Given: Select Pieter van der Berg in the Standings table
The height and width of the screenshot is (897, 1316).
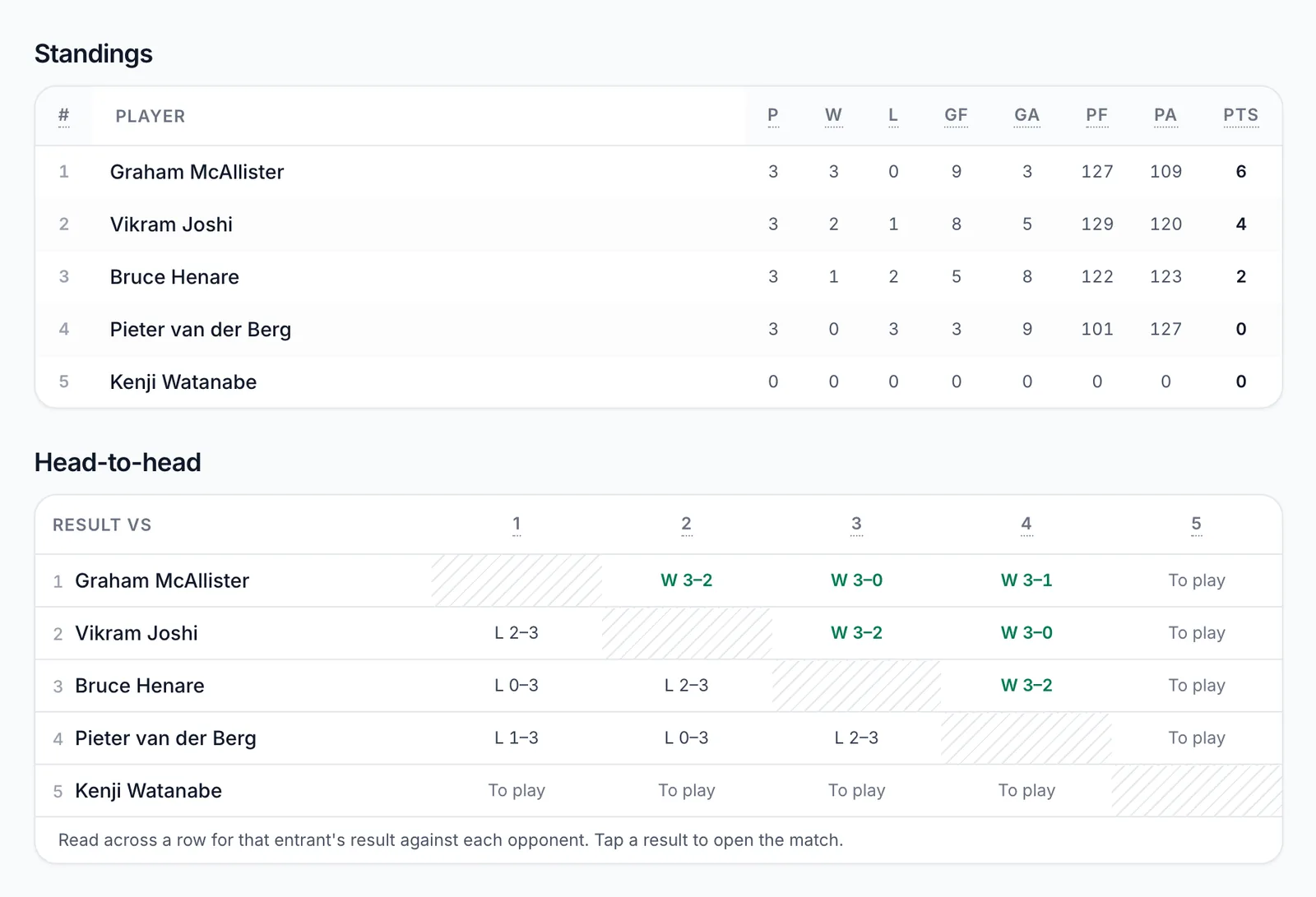Looking at the screenshot, I should 201,330.
